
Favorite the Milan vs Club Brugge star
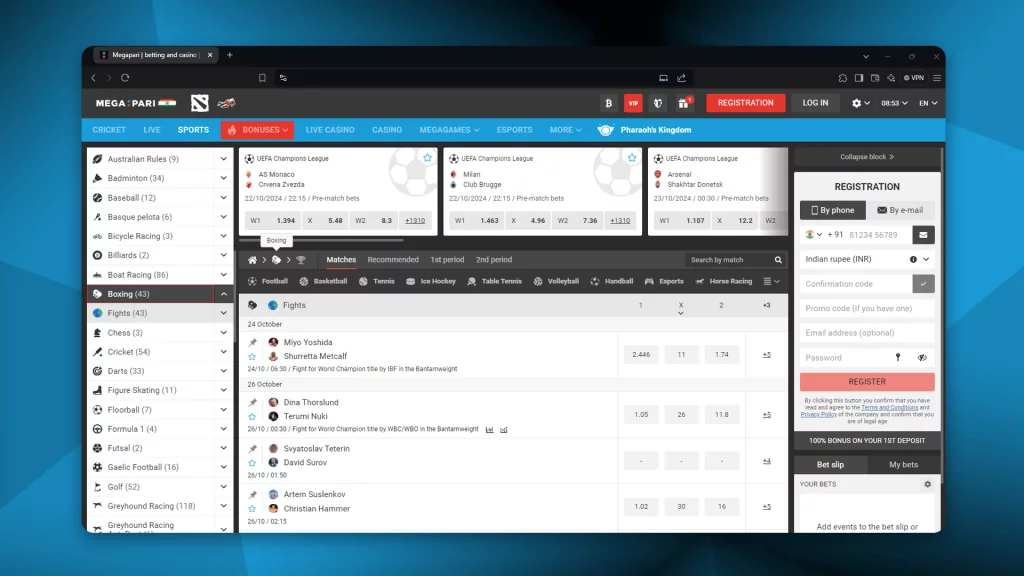pyautogui.click(x=632, y=157)
